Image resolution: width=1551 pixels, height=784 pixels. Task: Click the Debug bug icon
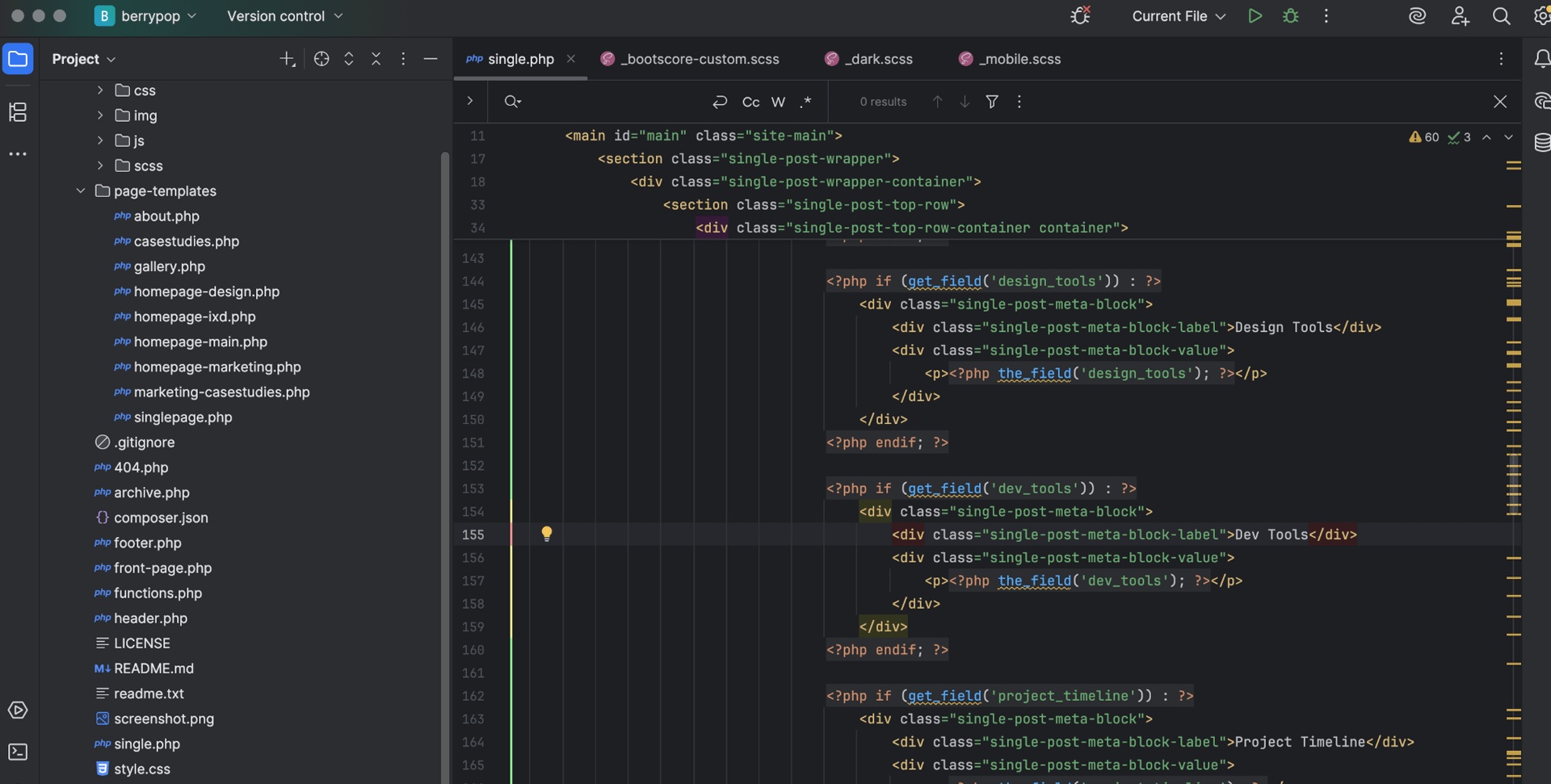point(1291,16)
